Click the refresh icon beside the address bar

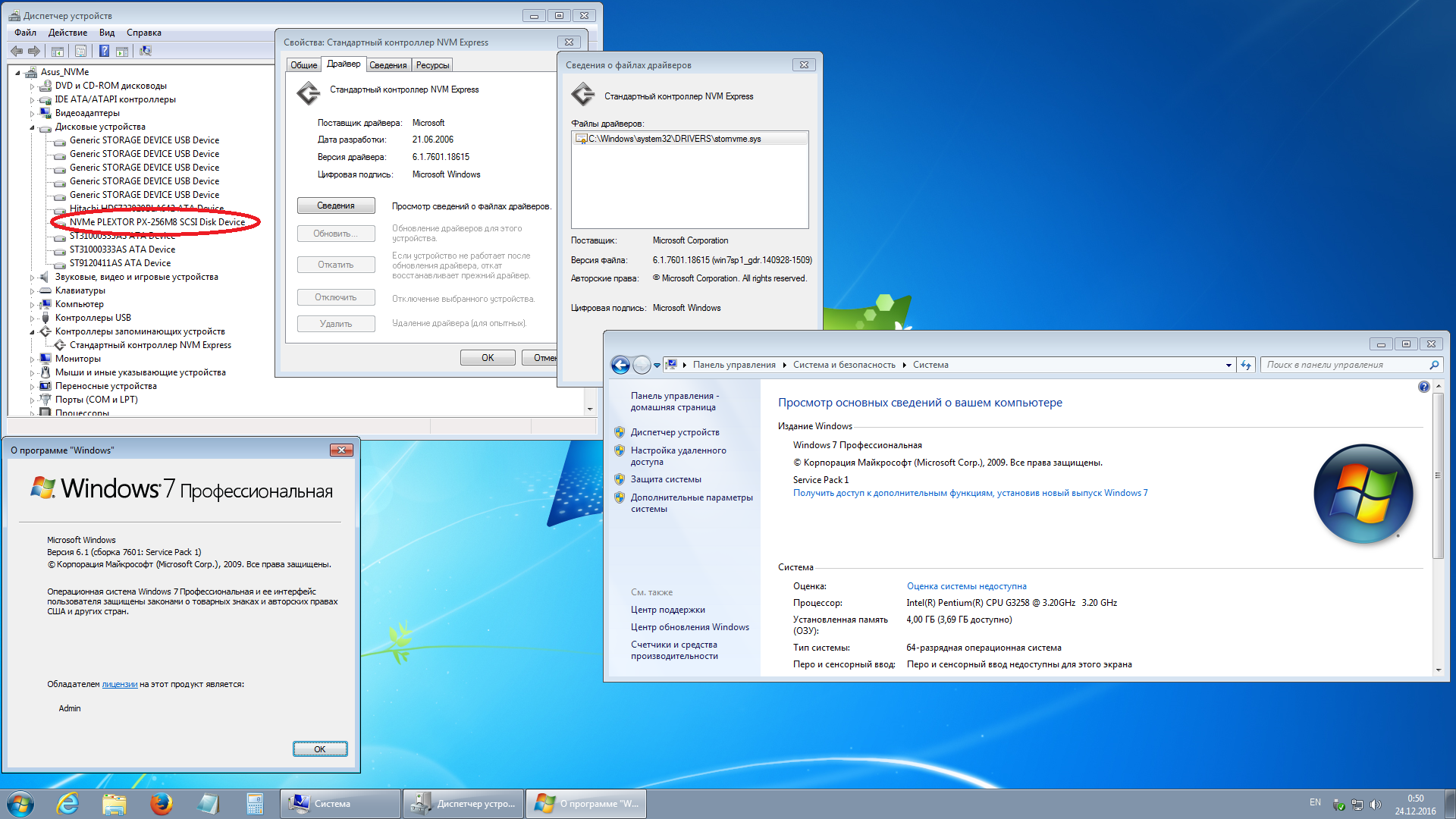pos(1246,365)
